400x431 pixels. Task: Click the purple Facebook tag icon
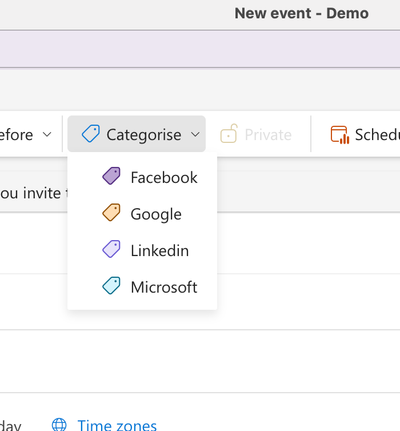pyautogui.click(x=111, y=176)
